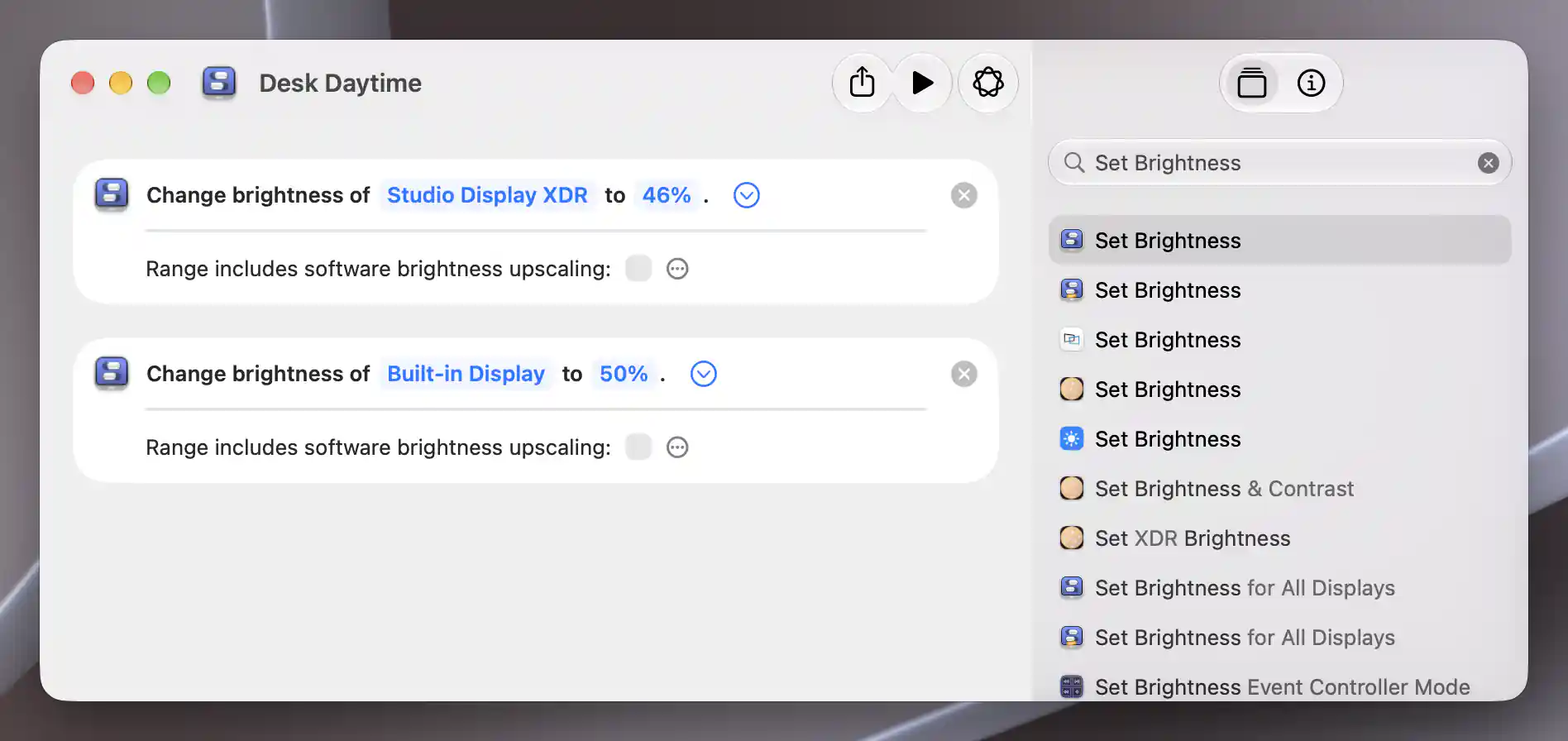Open the shortcut settings badge icon
The height and width of the screenshot is (741, 1568).
coord(987,83)
